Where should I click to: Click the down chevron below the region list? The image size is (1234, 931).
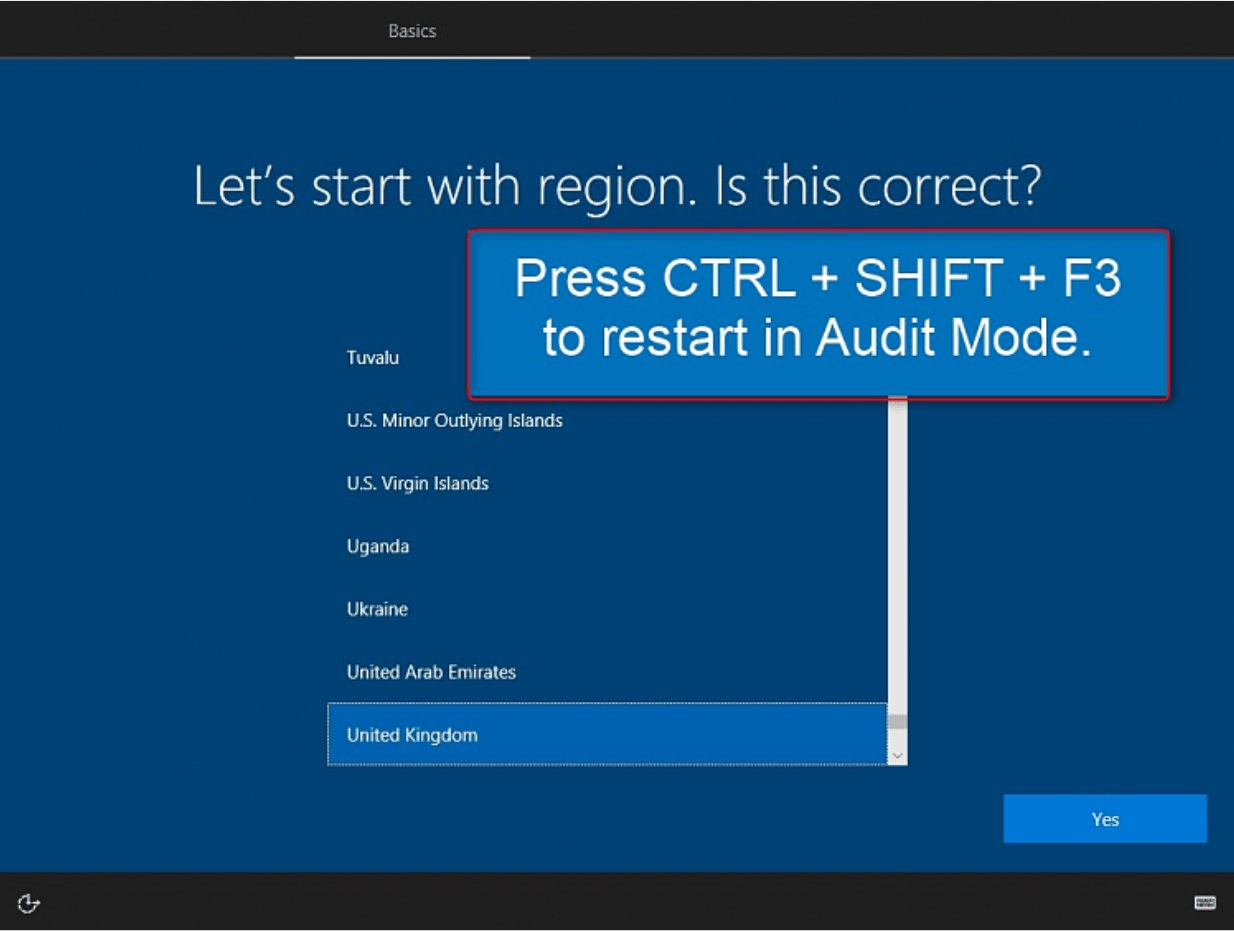point(897,754)
